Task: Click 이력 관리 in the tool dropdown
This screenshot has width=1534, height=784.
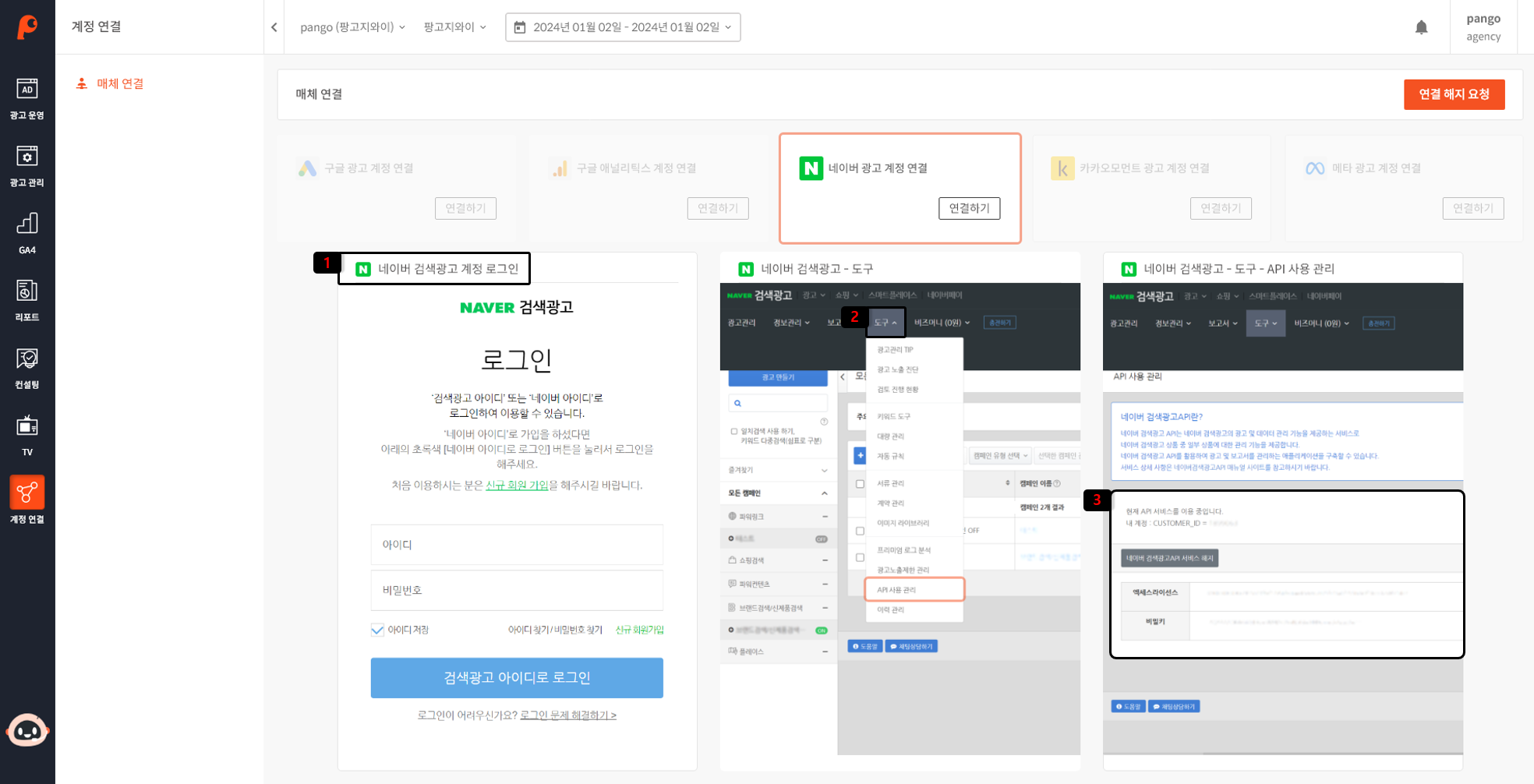Action: (890, 610)
